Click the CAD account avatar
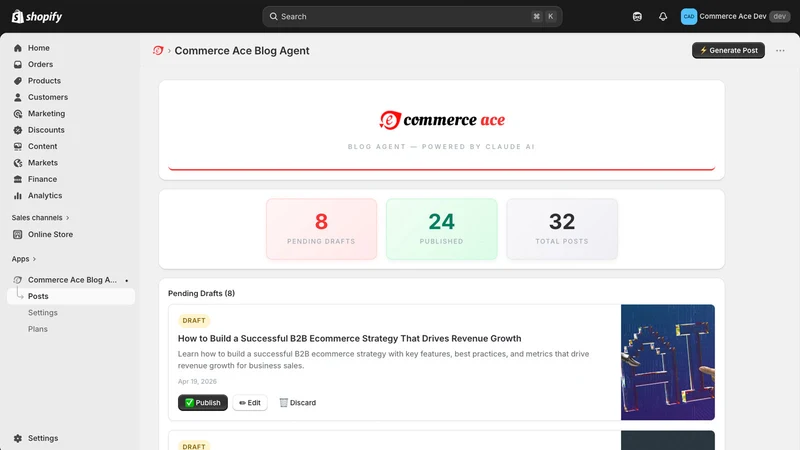This screenshot has height=450, width=800. tap(689, 16)
